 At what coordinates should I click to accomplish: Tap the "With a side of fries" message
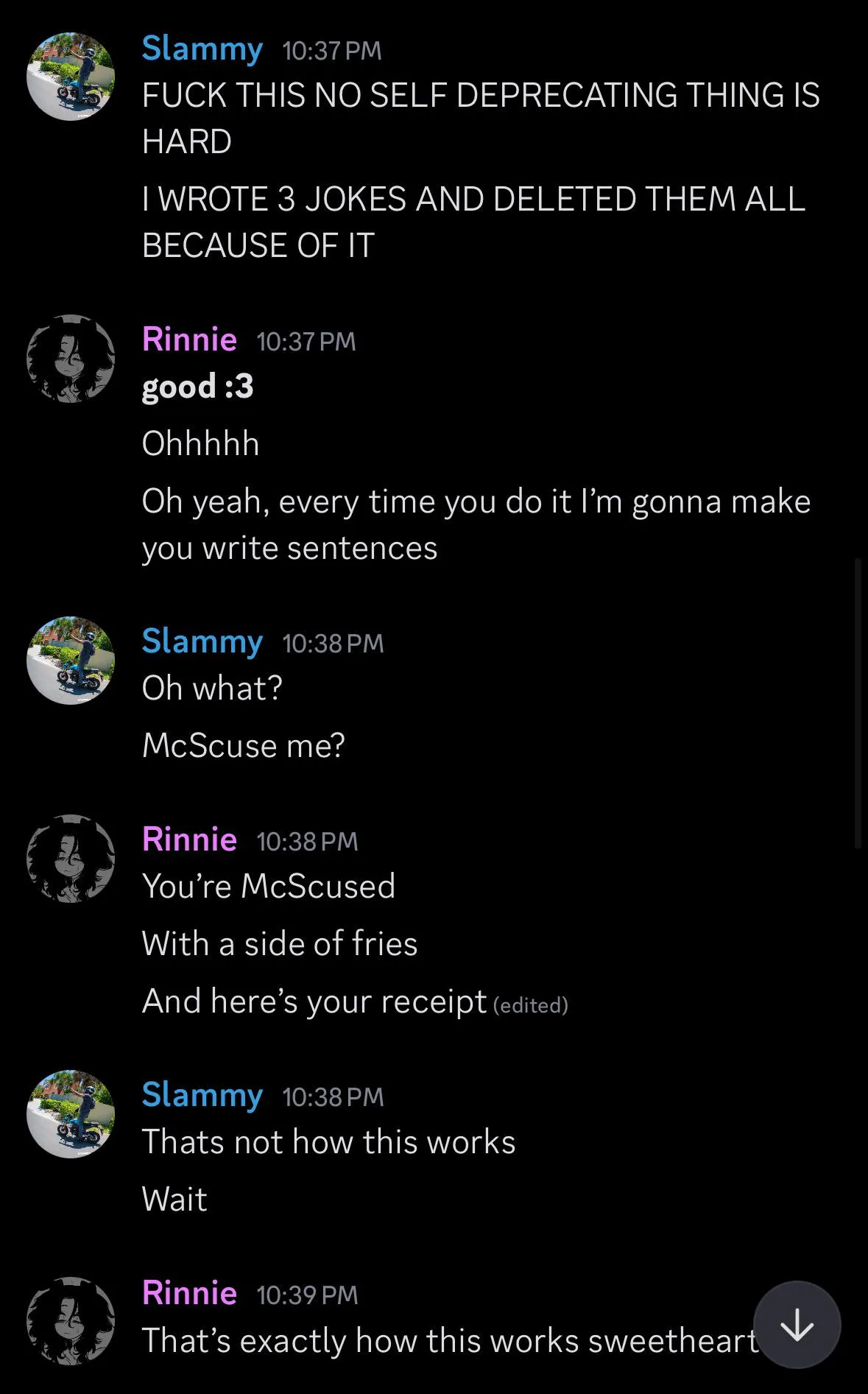279,944
